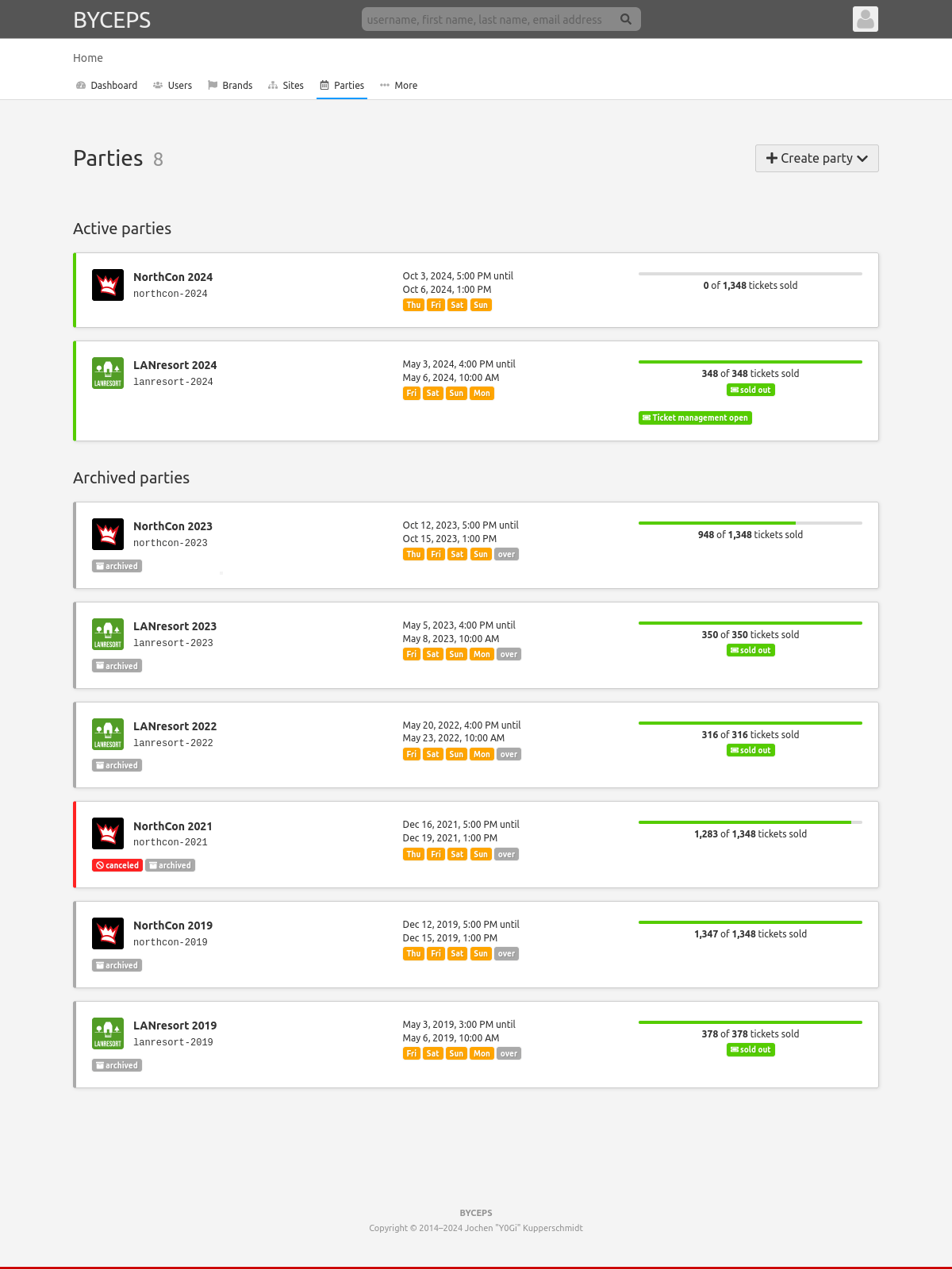Click the LANresort 2019 party logo

(108, 1033)
